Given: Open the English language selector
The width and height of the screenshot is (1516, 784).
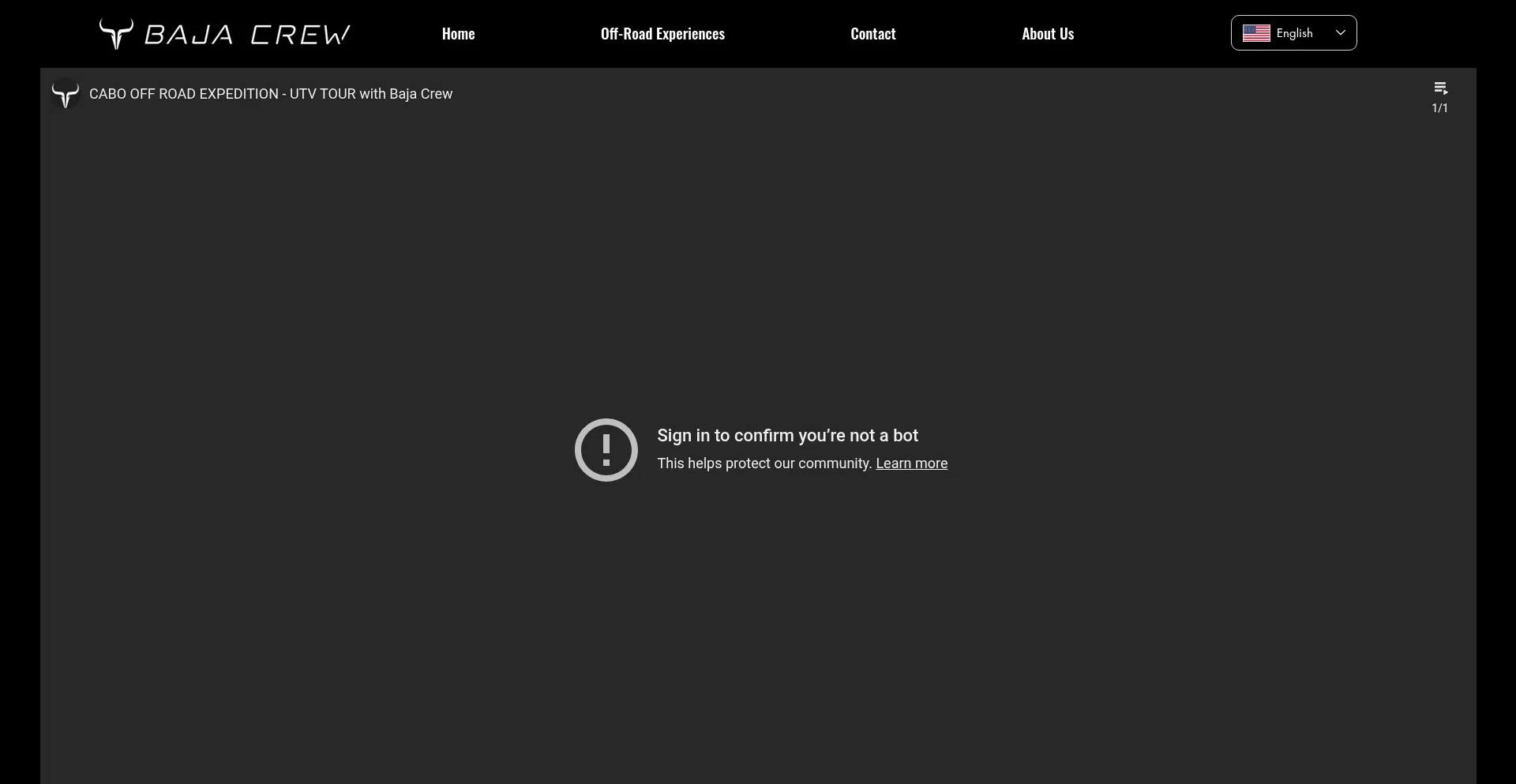Looking at the screenshot, I should pyautogui.click(x=1293, y=33).
